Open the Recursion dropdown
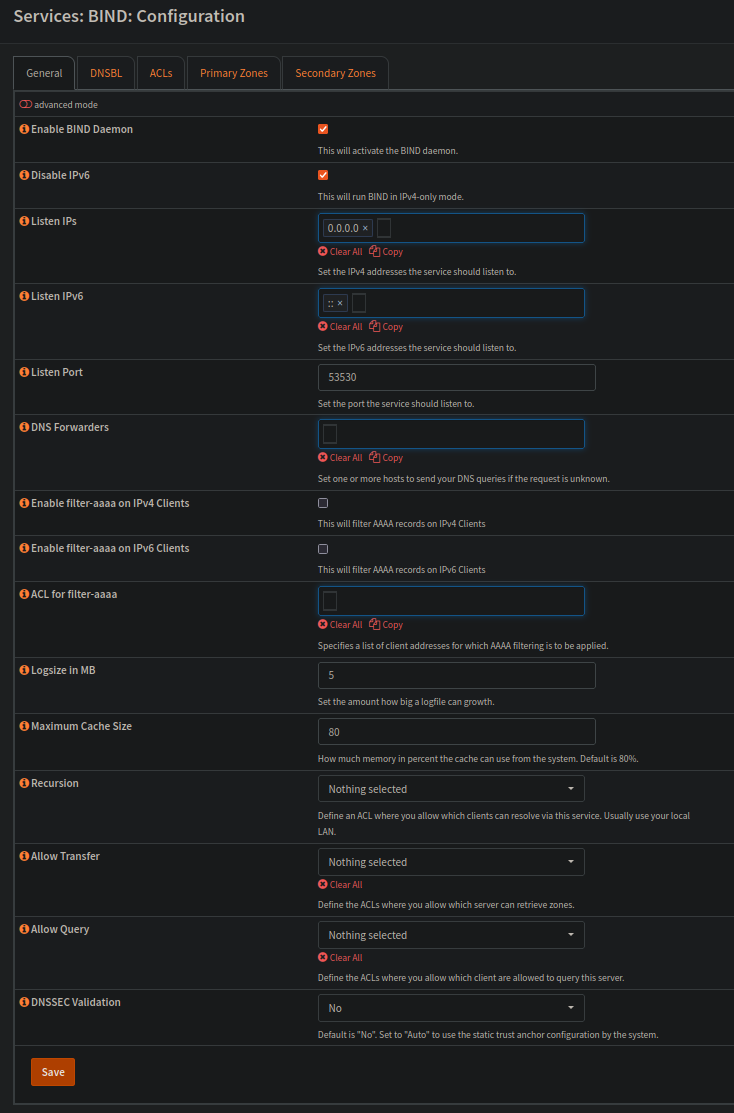The height and width of the screenshot is (1113, 734). (x=451, y=789)
